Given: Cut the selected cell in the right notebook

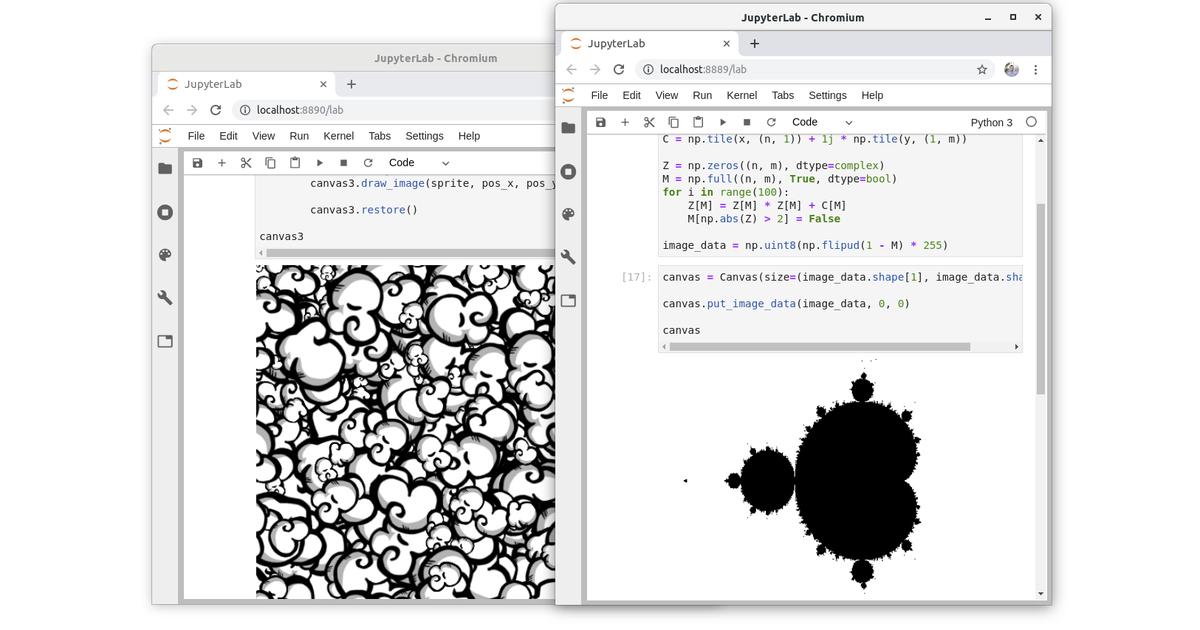Looking at the screenshot, I should [x=649, y=122].
